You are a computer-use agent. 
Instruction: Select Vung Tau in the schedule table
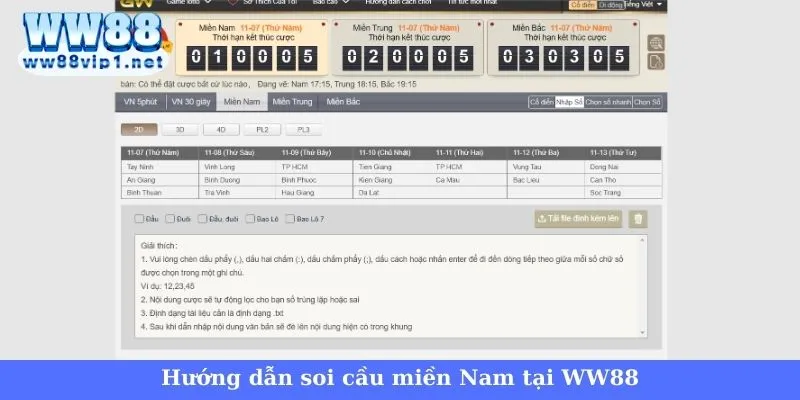tap(527, 167)
